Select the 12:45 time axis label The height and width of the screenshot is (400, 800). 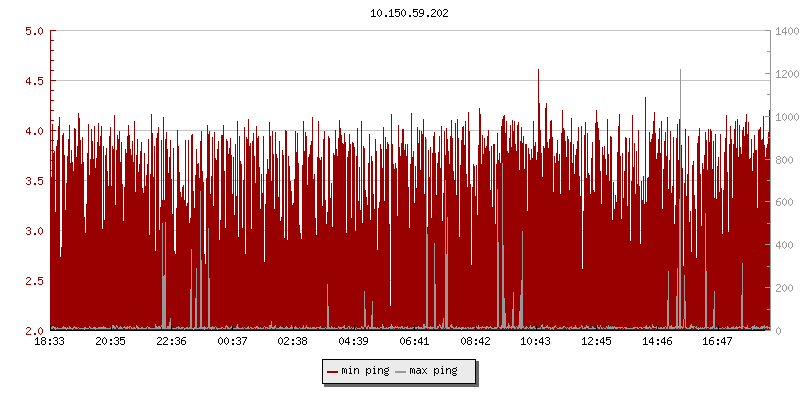click(597, 342)
